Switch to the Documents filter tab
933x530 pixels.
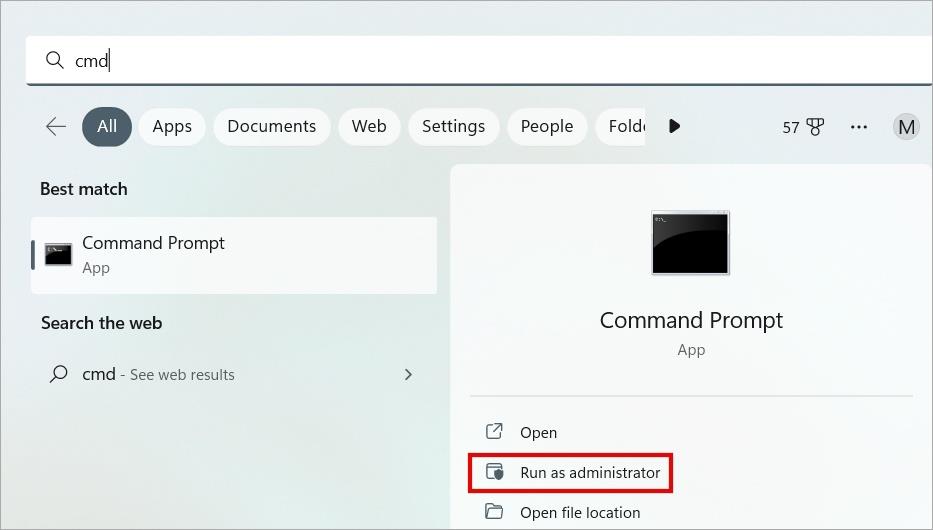click(x=271, y=126)
